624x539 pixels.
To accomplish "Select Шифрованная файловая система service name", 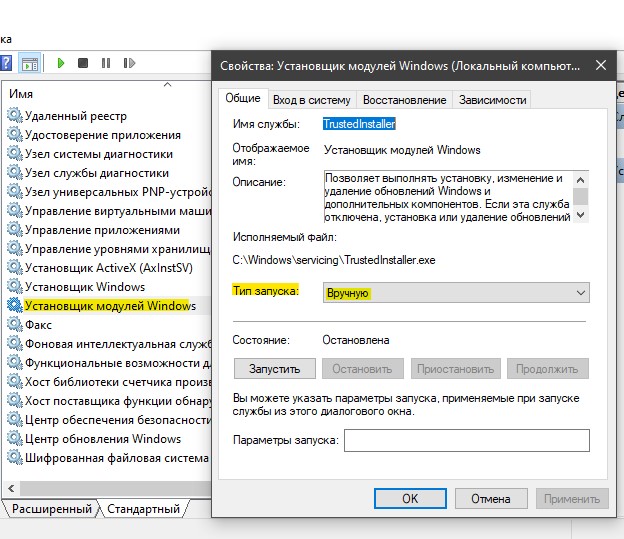I will point(117,458).
